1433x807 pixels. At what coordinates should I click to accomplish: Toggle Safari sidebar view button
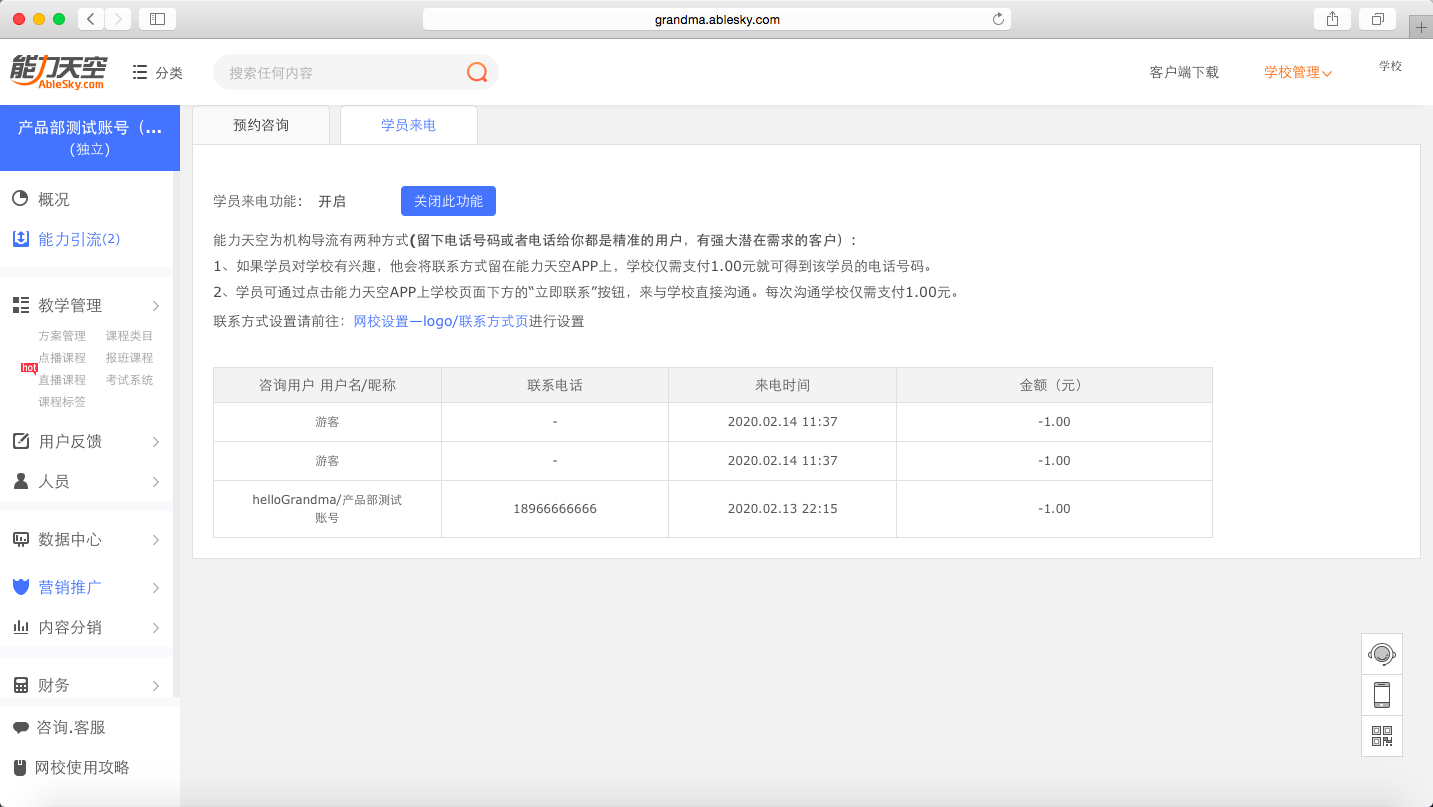(x=157, y=19)
